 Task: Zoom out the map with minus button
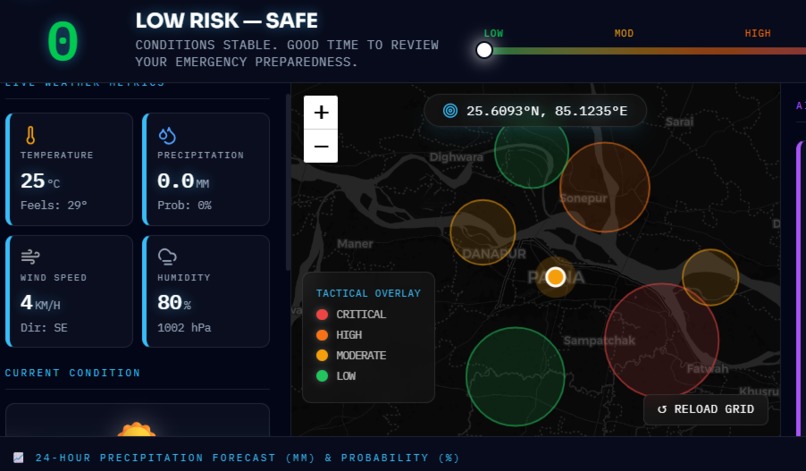click(x=321, y=146)
